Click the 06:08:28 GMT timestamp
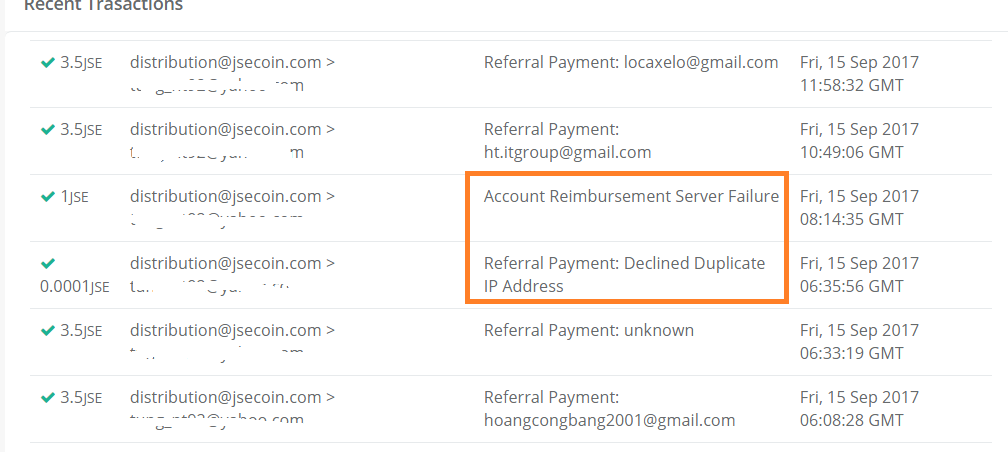This screenshot has height=452, width=1008. coord(852,420)
